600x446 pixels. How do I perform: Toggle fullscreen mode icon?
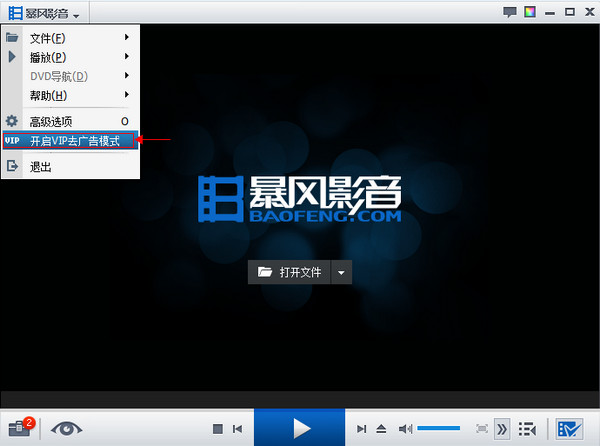(x=482, y=428)
